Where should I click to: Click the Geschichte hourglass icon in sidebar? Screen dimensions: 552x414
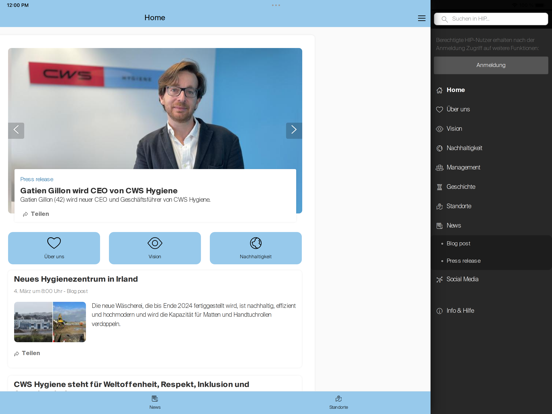(439, 187)
